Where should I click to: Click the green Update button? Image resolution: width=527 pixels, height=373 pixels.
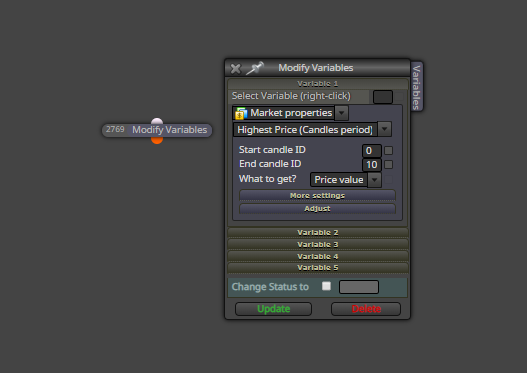click(x=274, y=309)
